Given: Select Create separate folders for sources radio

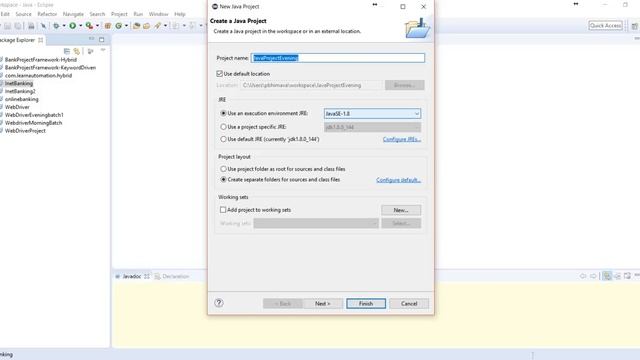Looking at the screenshot, I should click(223, 179).
